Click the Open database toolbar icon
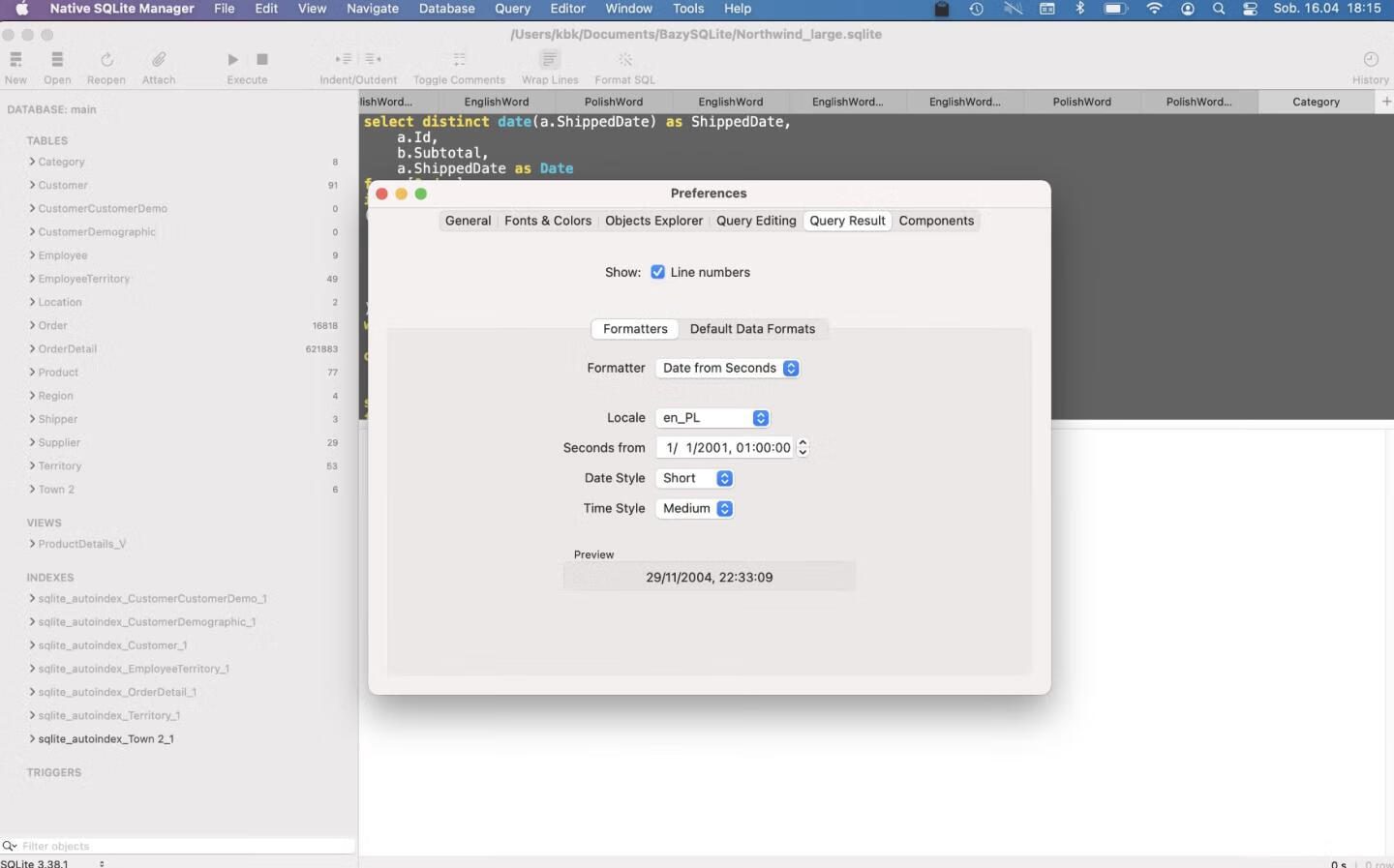The width and height of the screenshot is (1394, 868). pos(57,60)
